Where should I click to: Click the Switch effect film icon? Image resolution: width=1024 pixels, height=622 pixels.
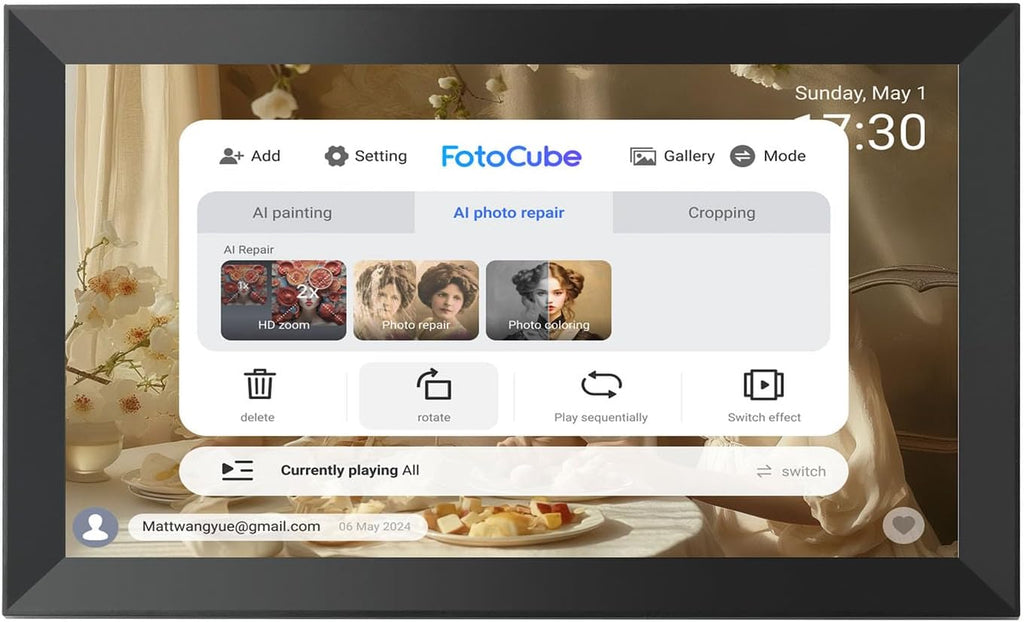point(764,384)
